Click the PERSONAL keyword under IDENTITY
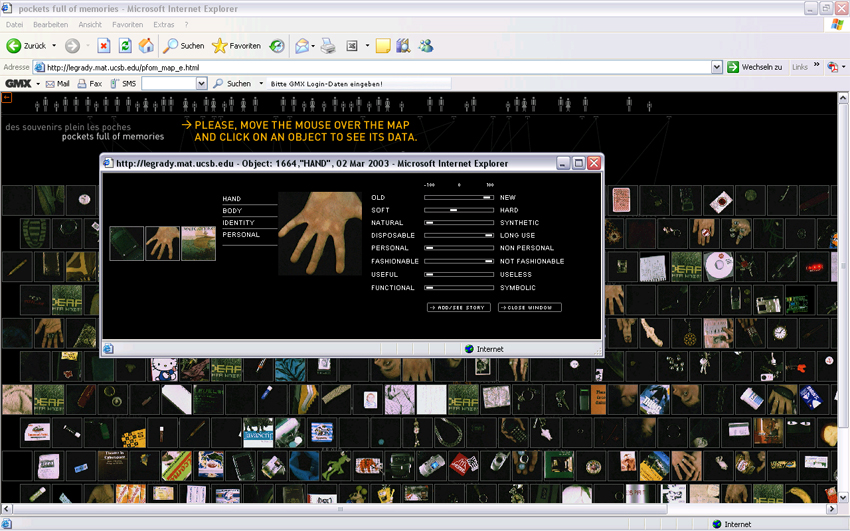 point(241,235)
